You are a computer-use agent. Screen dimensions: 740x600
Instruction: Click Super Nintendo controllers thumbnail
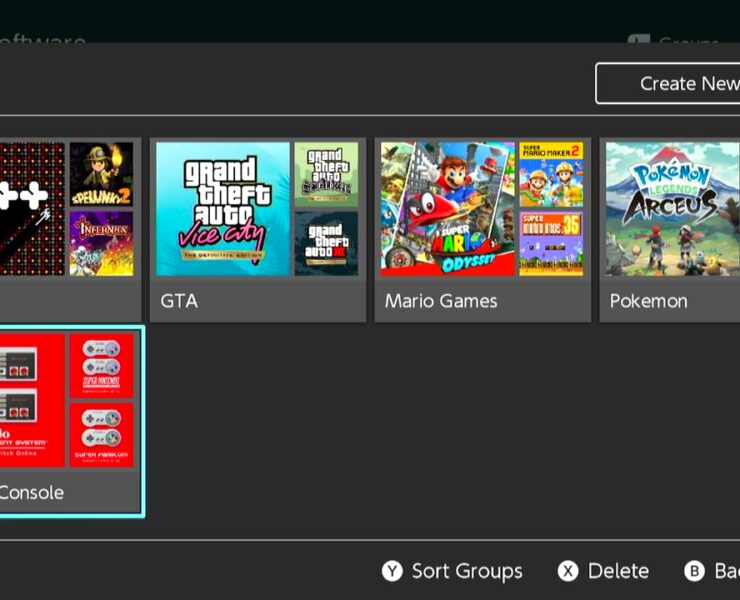(101, 366)
